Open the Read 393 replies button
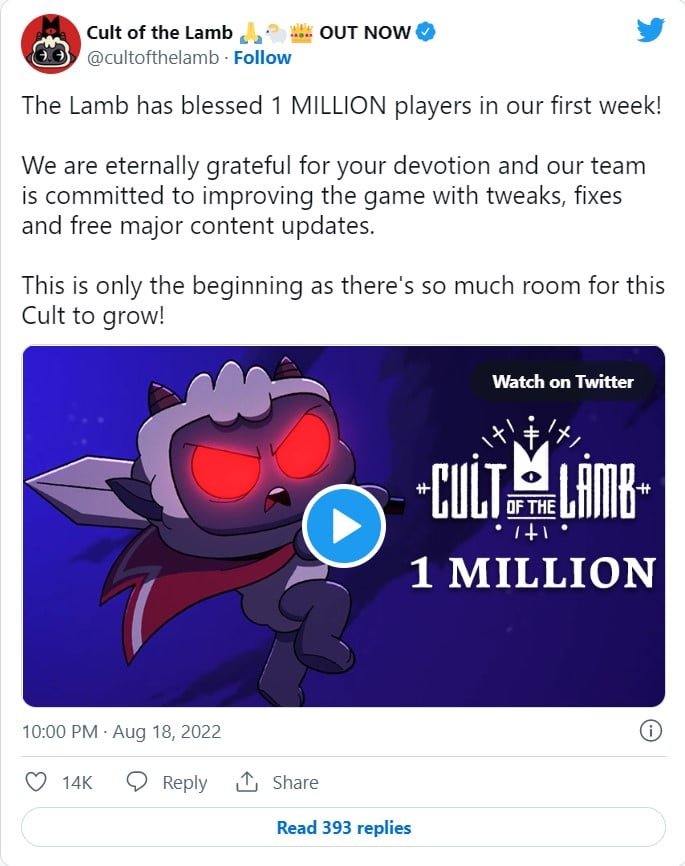The width and height of the screenshot is (685, 866). 344,827
